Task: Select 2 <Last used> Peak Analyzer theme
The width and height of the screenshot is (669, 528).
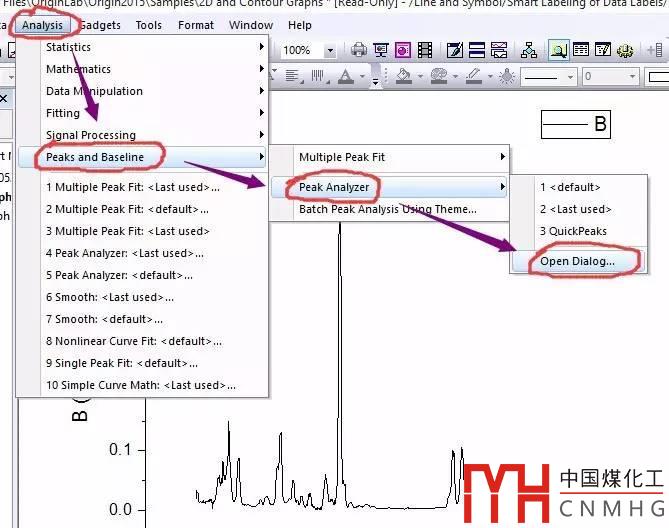Action: pos(579,209)
